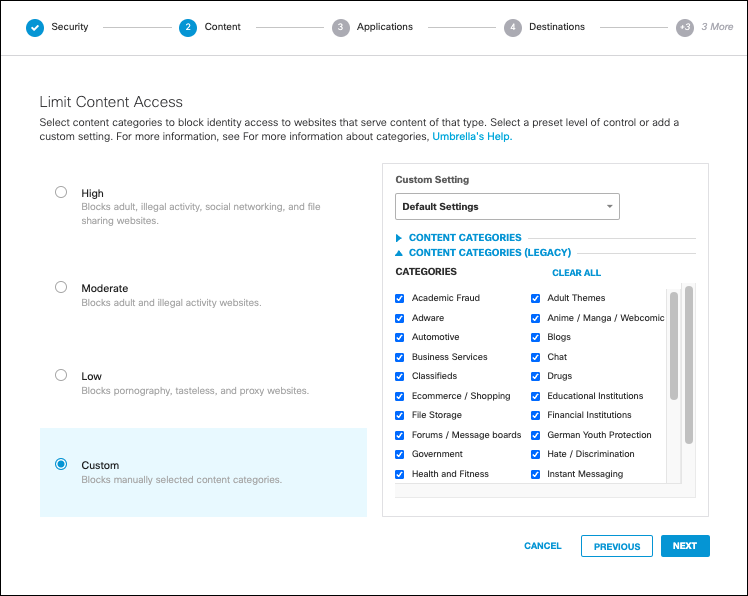
Task: Open the 3 More steps label
Action: click(717, 27)
